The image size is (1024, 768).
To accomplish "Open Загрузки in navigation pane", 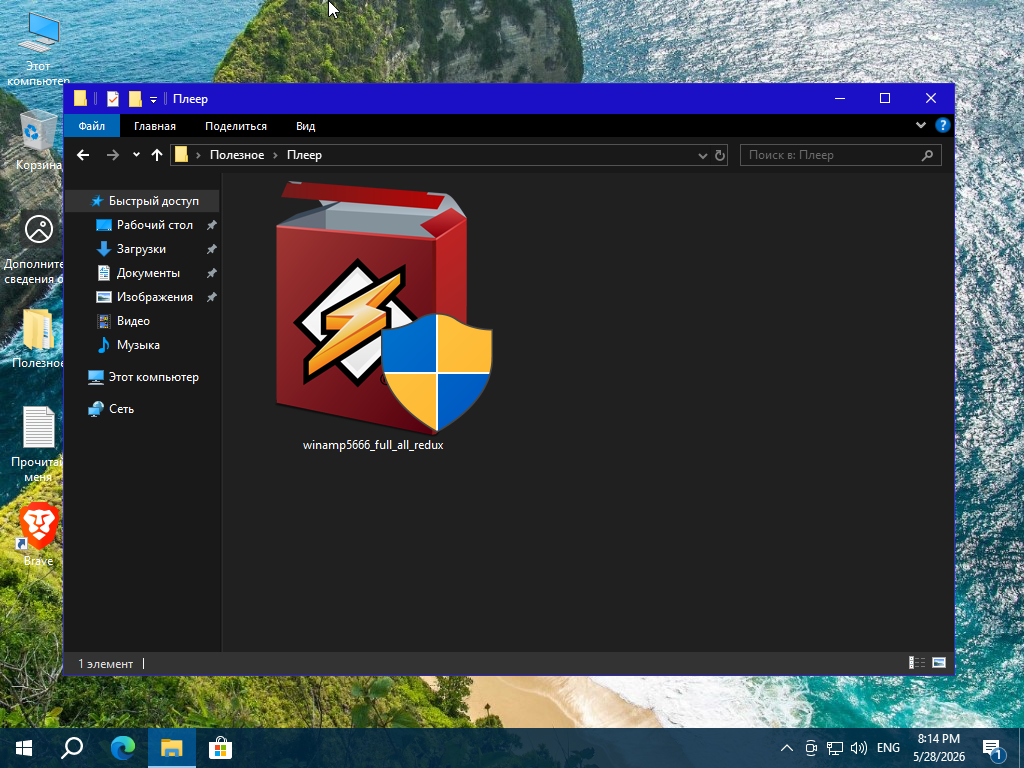I will (141, 249).
